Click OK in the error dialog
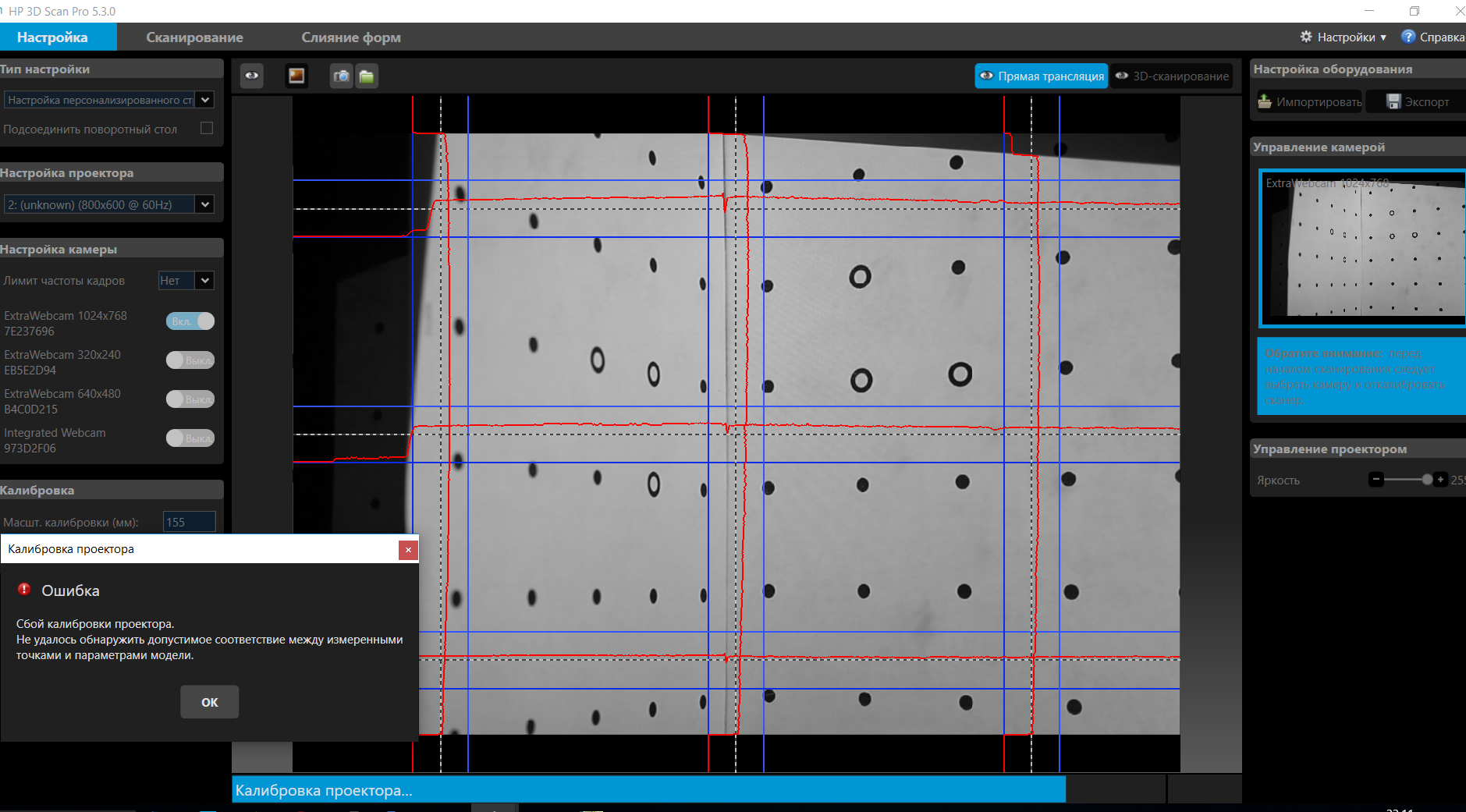Image resolution: width=1466 pixels, height=812 pixels. [210, 702]
